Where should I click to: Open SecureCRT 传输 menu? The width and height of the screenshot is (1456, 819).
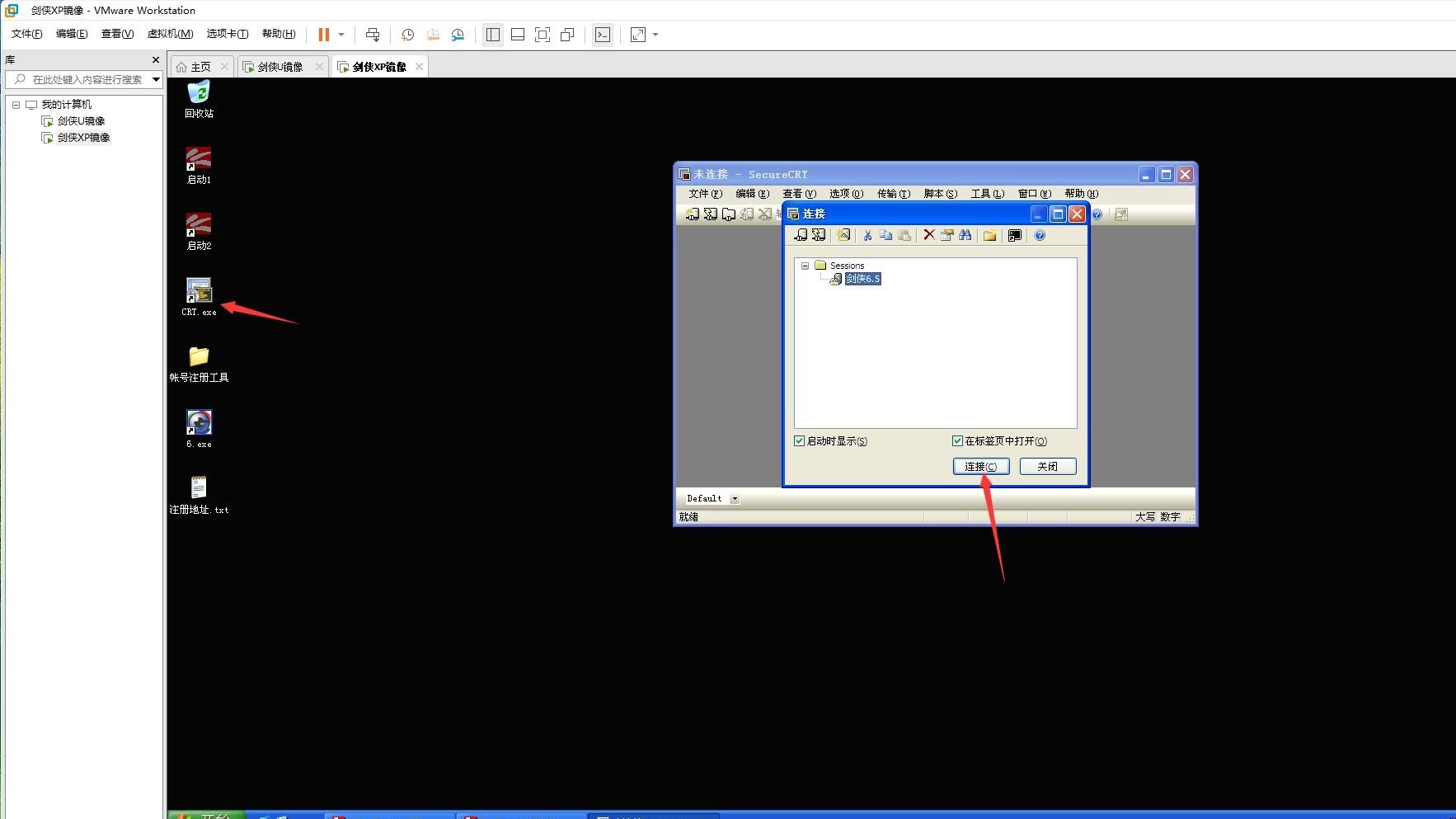point(894,194)
